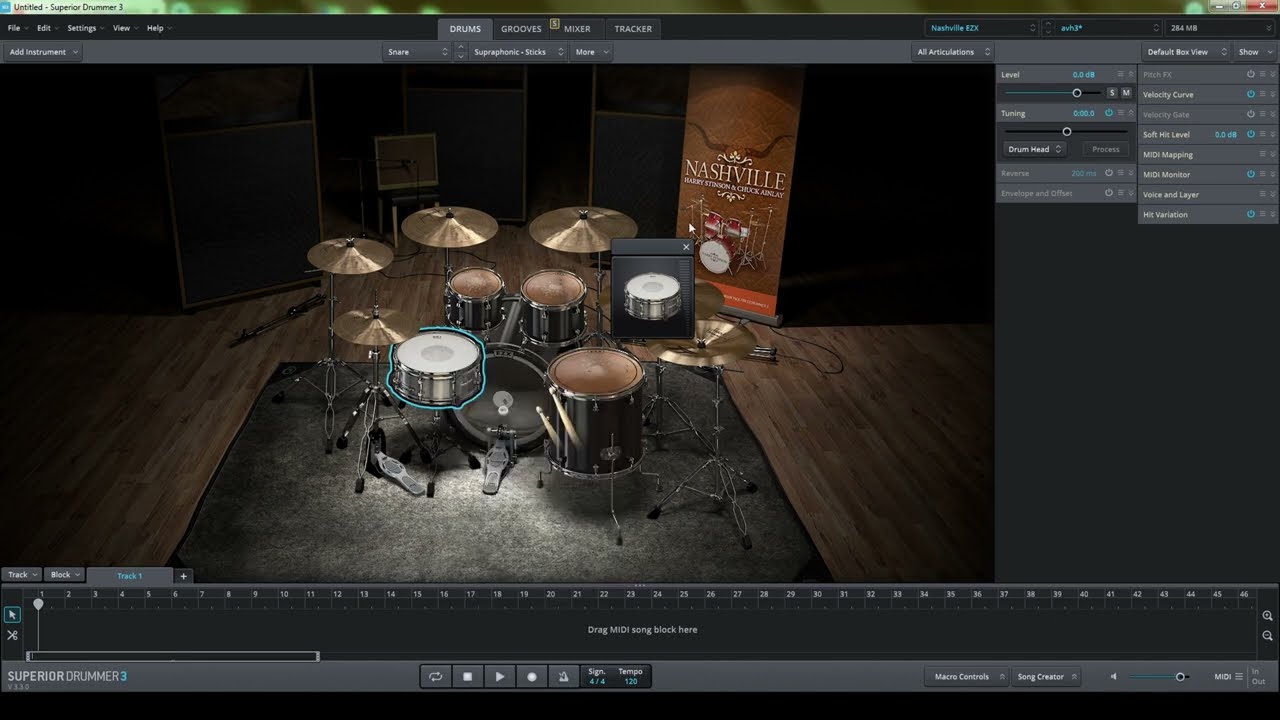Switch to the Tracker tab
Screen dimensions: 1280x720
pos(633,29)
